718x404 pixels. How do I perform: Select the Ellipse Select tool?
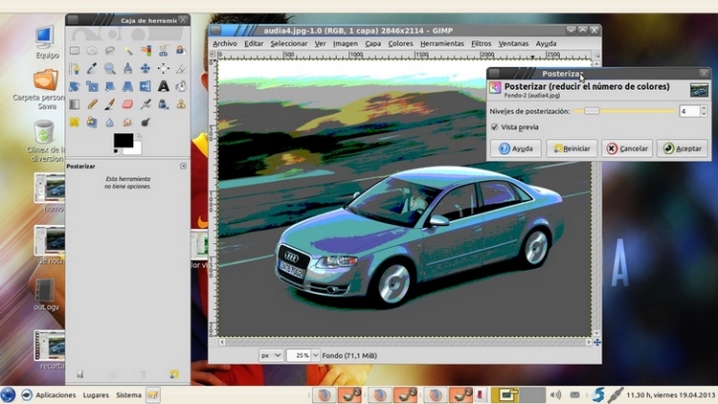(92, 50)
